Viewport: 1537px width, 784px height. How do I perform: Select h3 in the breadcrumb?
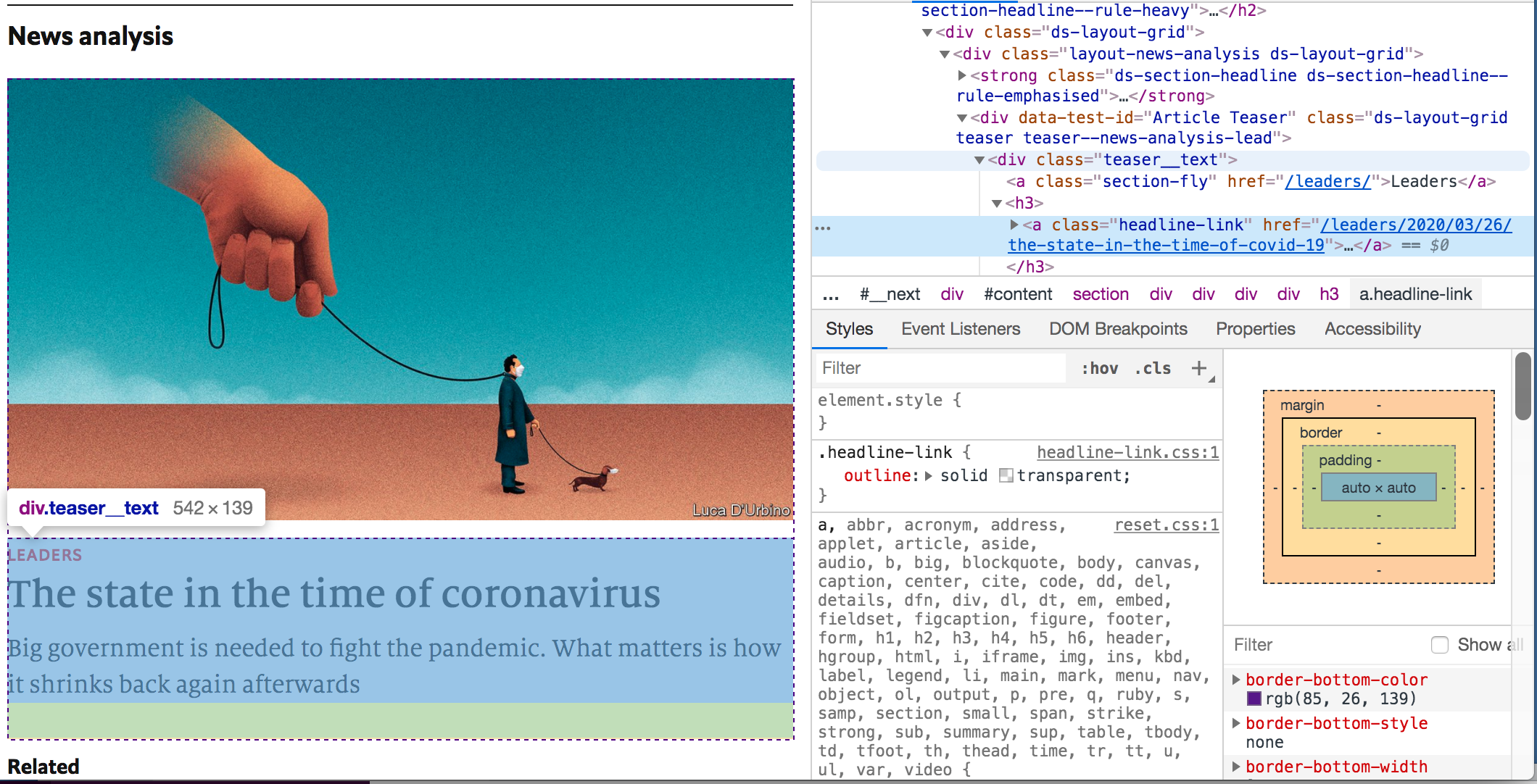(x=1329, y=294)
